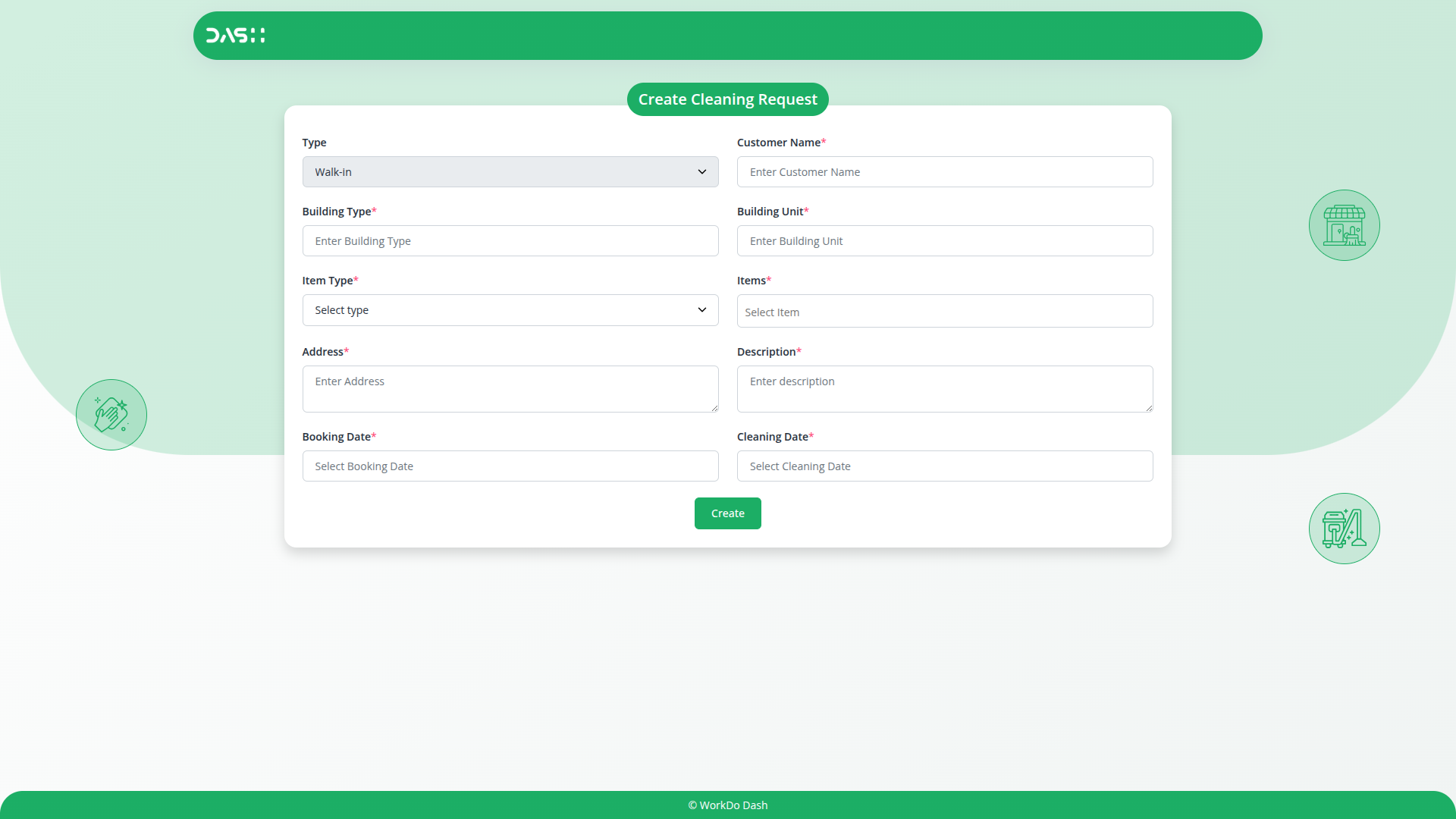Click the Customer Name label
Image resolution: width=1456 pixels, height=819 pixels.
(x=781, y=143)
